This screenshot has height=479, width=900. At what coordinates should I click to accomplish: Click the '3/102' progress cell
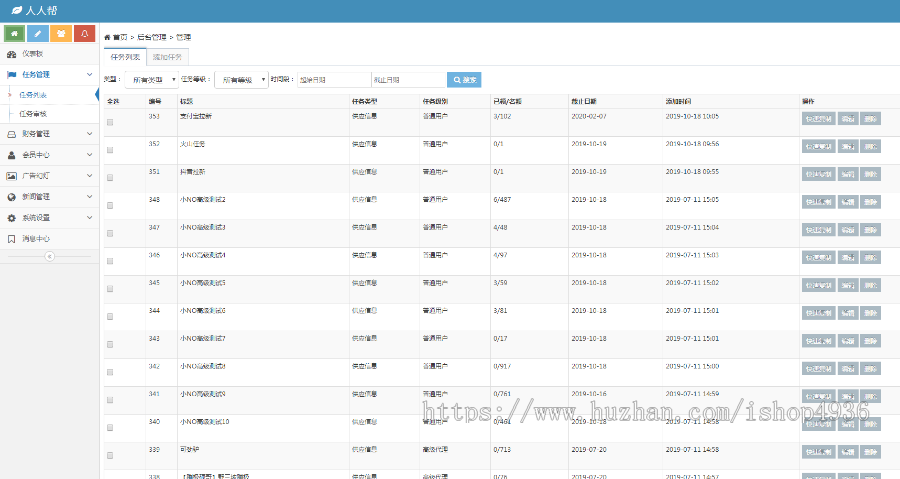[x=502, y=116]
